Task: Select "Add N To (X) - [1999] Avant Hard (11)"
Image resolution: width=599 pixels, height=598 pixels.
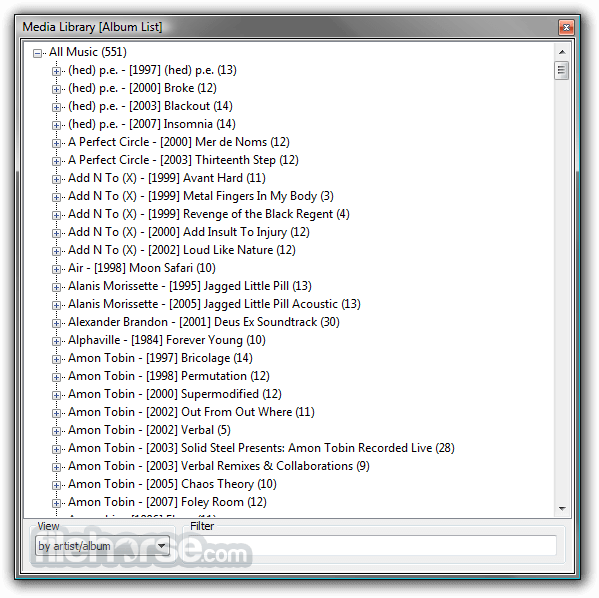Action: (167, 178)
